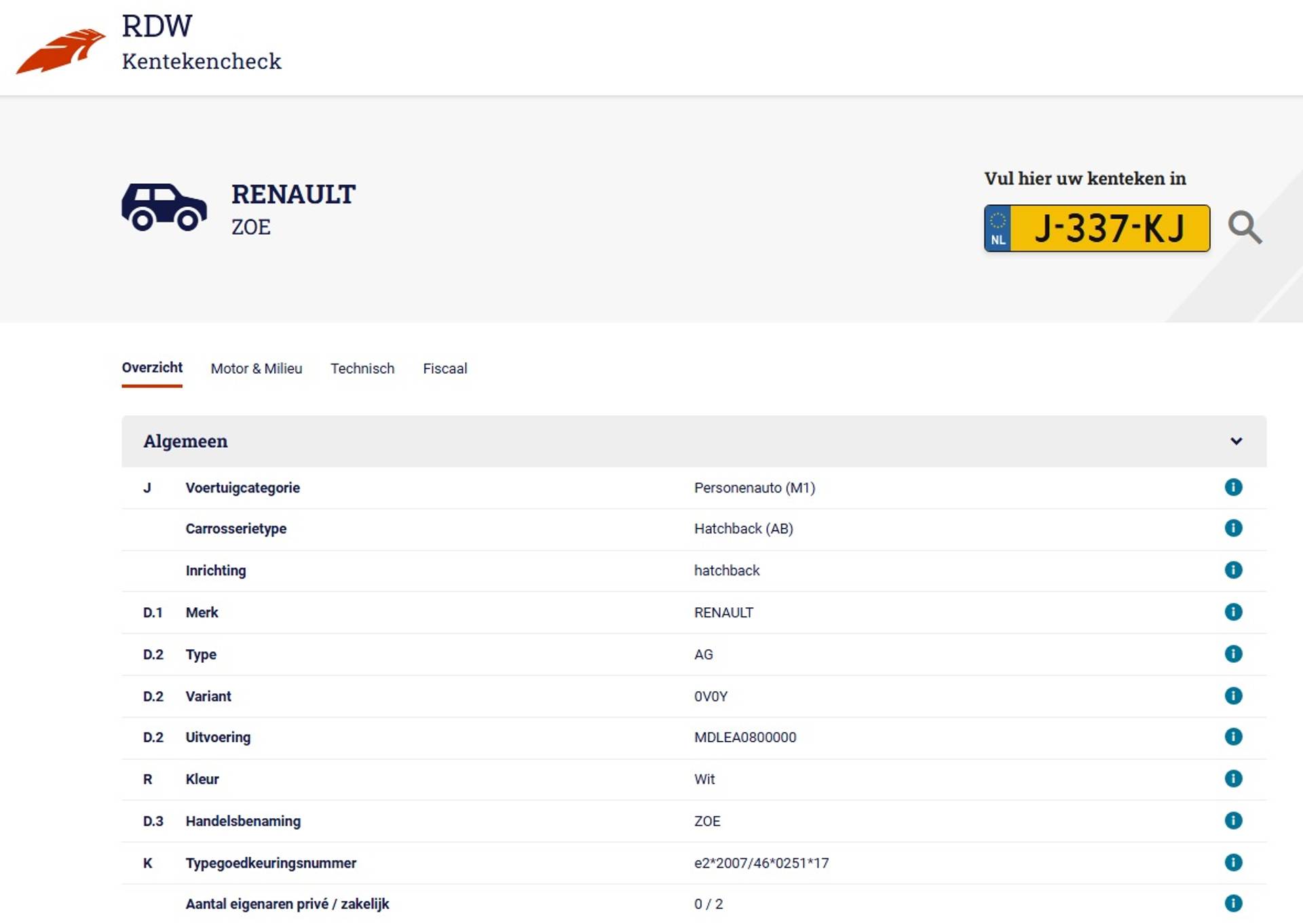Click the RDW Kentekencheck title link
The height and width of the screenshot is (924, 1303).
(x=201, y=43)
